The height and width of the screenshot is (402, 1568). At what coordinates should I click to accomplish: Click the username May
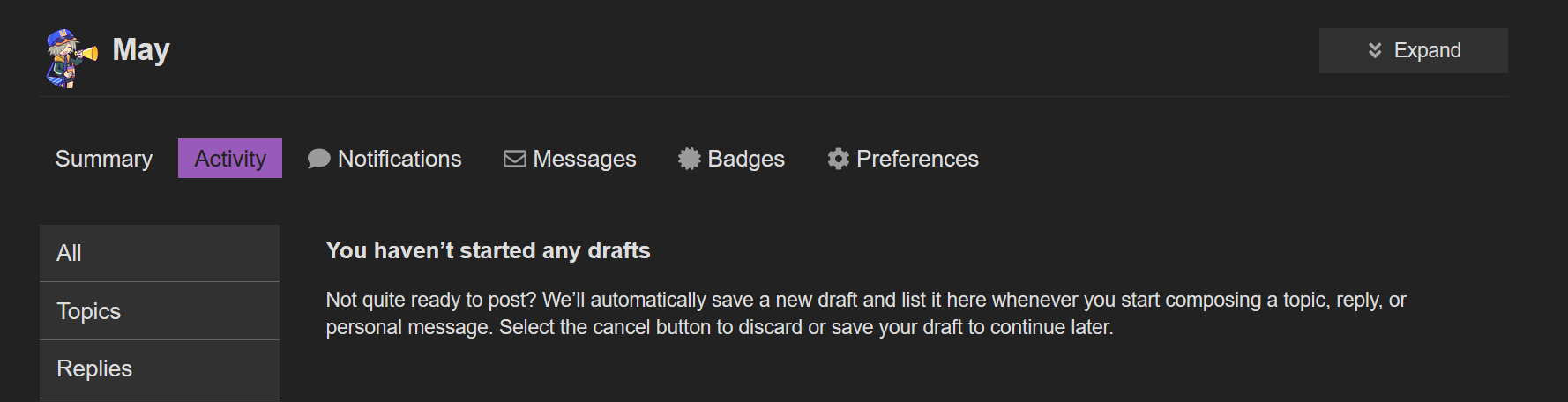tap(141, 50)
